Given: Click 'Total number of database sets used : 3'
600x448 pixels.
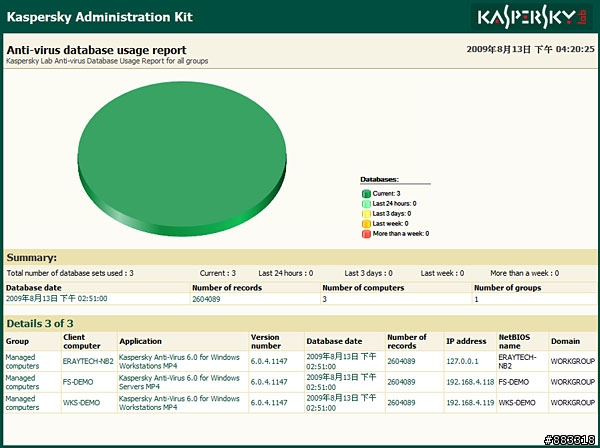Looking at the screenshot, I should click(70, 273).
